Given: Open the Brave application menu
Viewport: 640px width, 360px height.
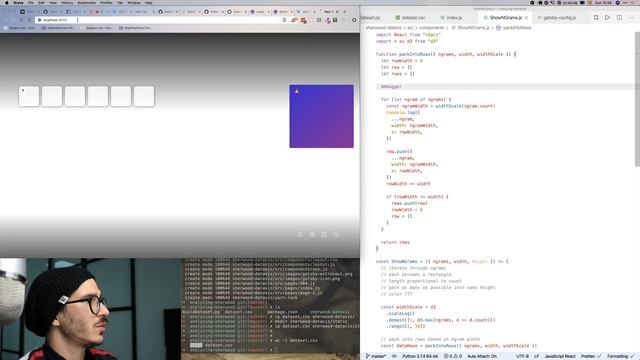Looking at the screenshot, I should tap(18, 2).
